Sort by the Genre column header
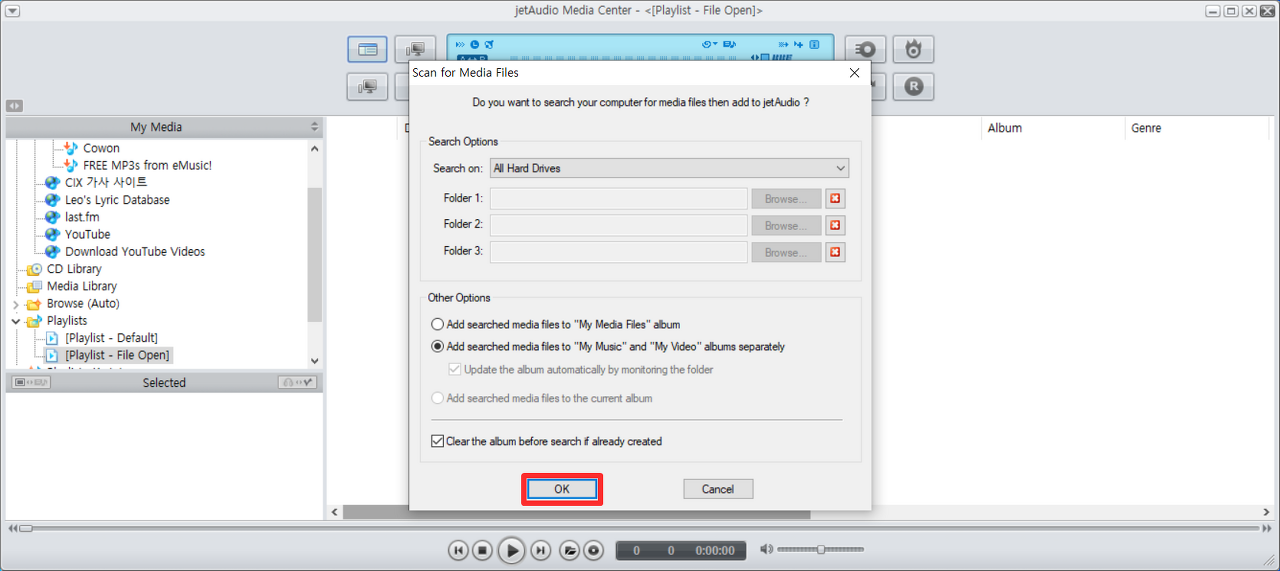This screenshot has height=571, width=1280. pyautogui.click(x=1146, y=128)
